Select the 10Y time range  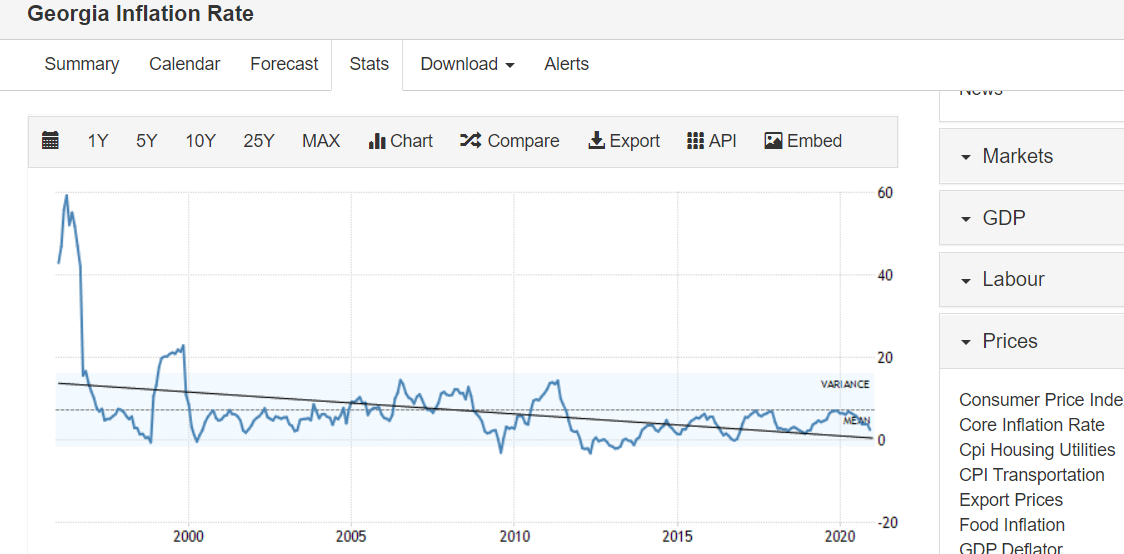point(200,141)
